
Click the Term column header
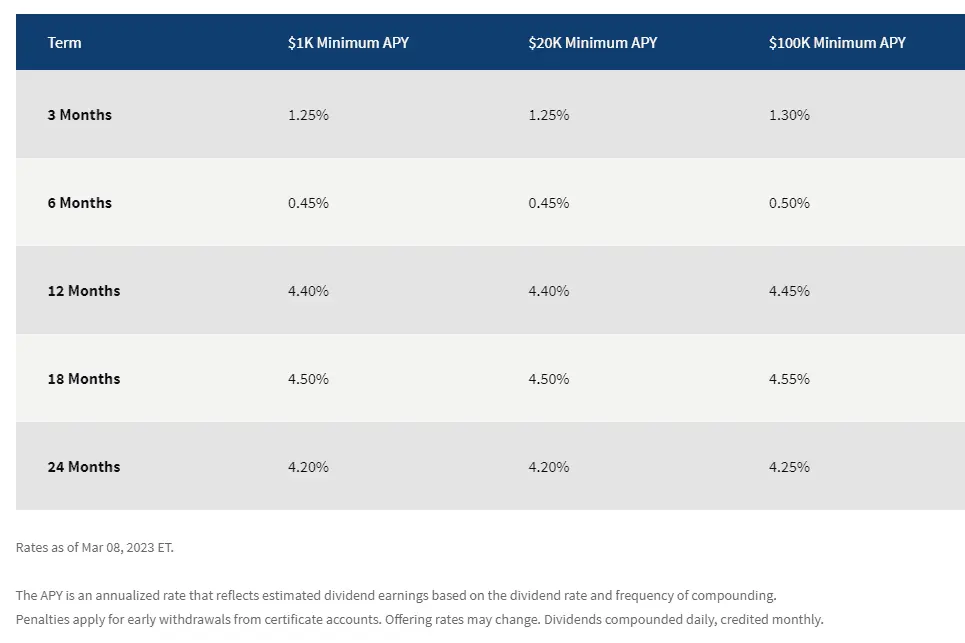point(64,43)
